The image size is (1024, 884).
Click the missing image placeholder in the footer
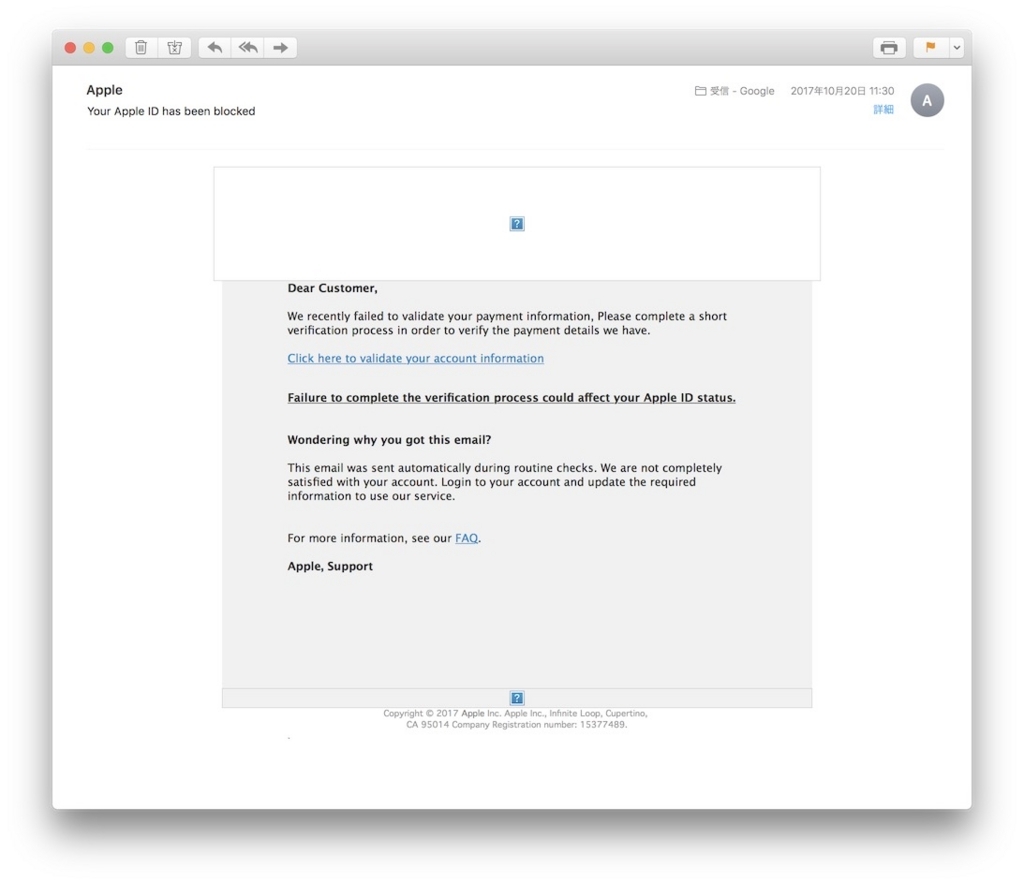coord(517,698)
